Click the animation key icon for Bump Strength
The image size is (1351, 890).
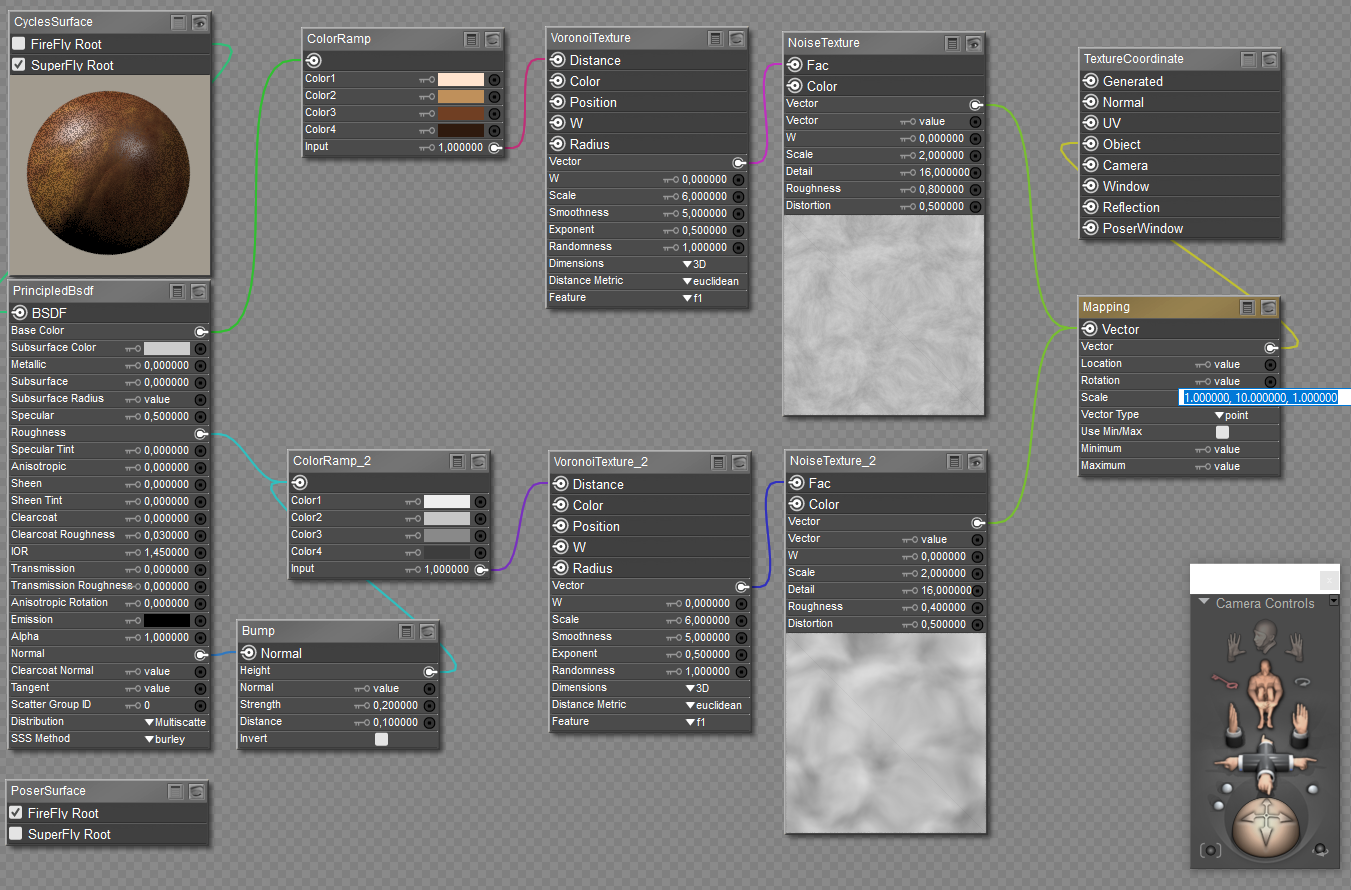click(361, 705)
